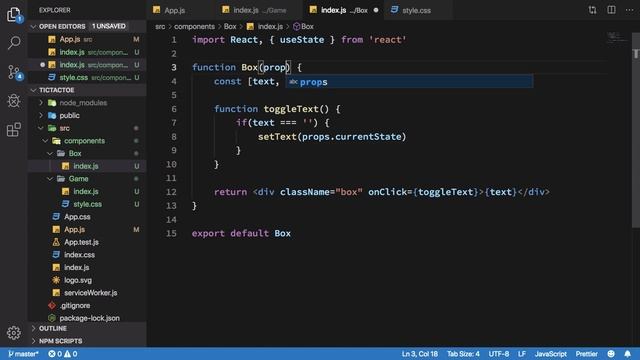The width and height of the screenshot is (640, 360).
Task: Open the Extensions view
Action: click(x=14, y=129)
